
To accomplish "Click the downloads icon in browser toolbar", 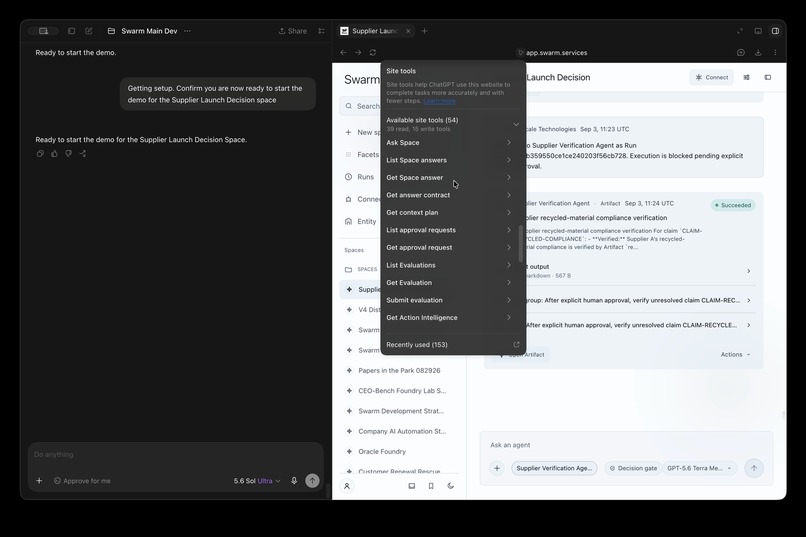I will [x=758, y=52].
